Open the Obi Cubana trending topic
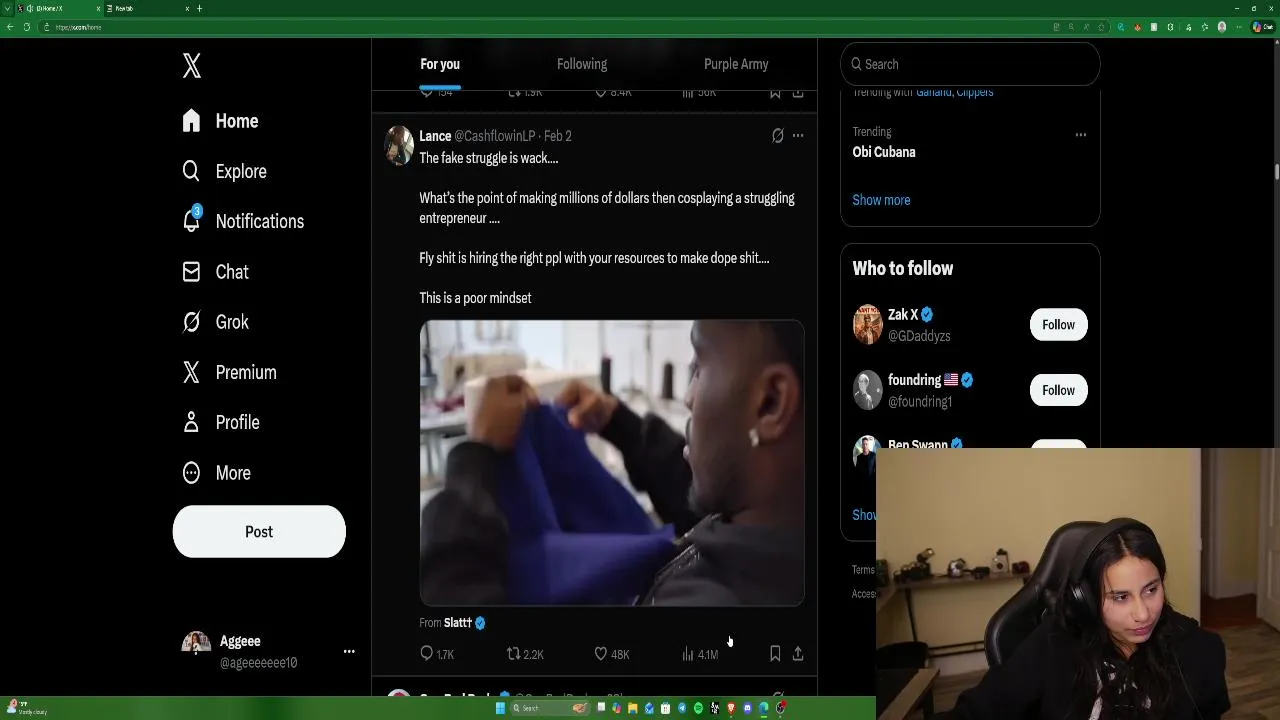 pos(884,152)
